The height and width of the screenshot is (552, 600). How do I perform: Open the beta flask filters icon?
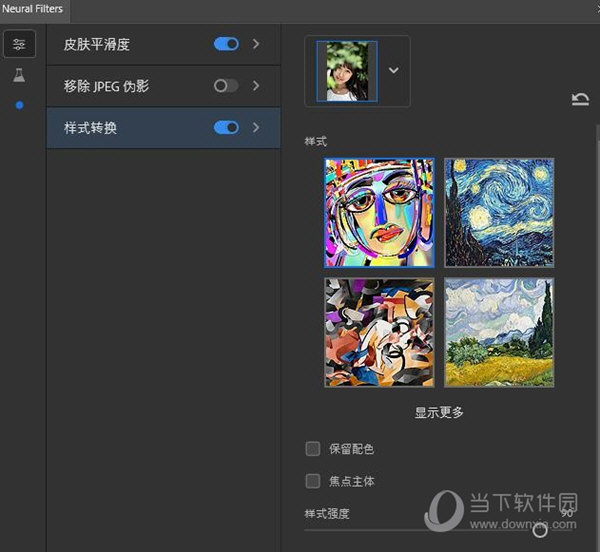pyautogui.click(x=19, y=75)
